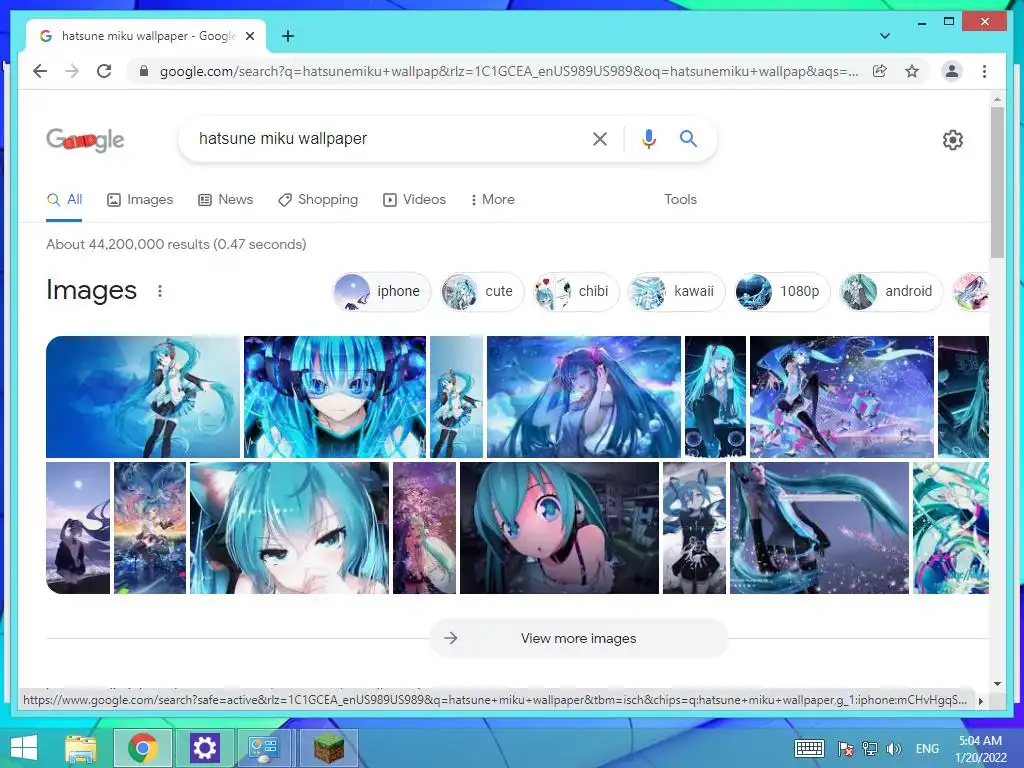1024x768 pixels.
Task: Clear the search box text
Action: click(600, 138)
